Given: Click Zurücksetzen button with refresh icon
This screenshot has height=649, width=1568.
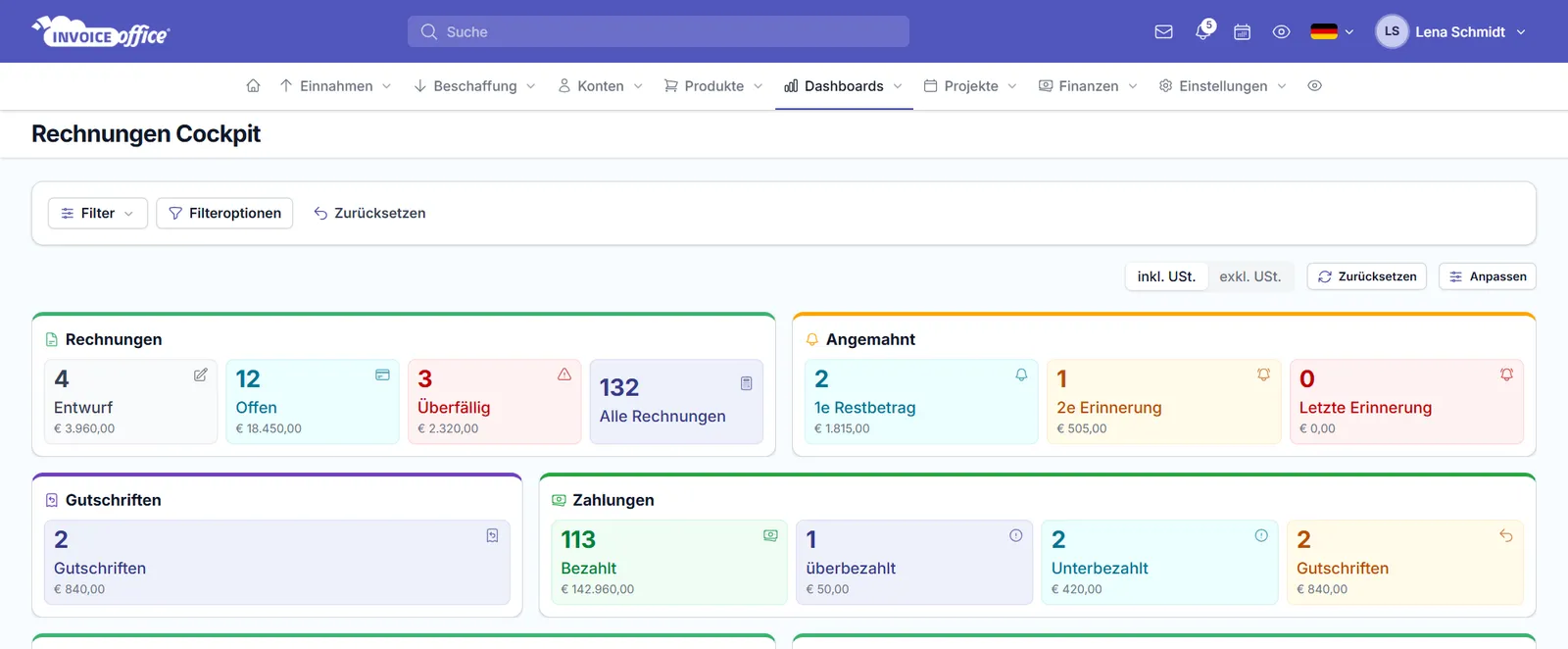Looking at the screenshot, I should [1367, 276].
